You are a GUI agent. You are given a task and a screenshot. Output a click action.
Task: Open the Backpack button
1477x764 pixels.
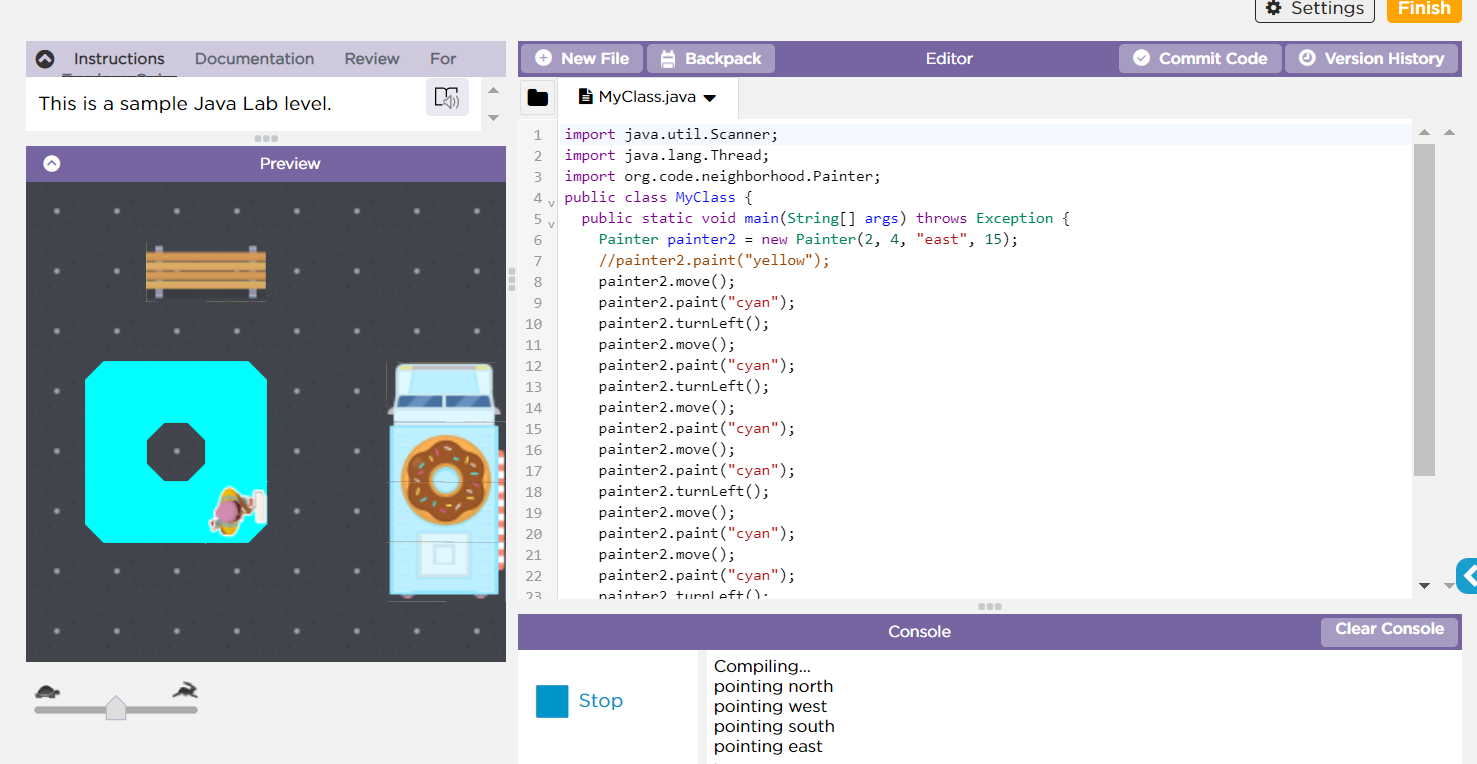[711, 59]
